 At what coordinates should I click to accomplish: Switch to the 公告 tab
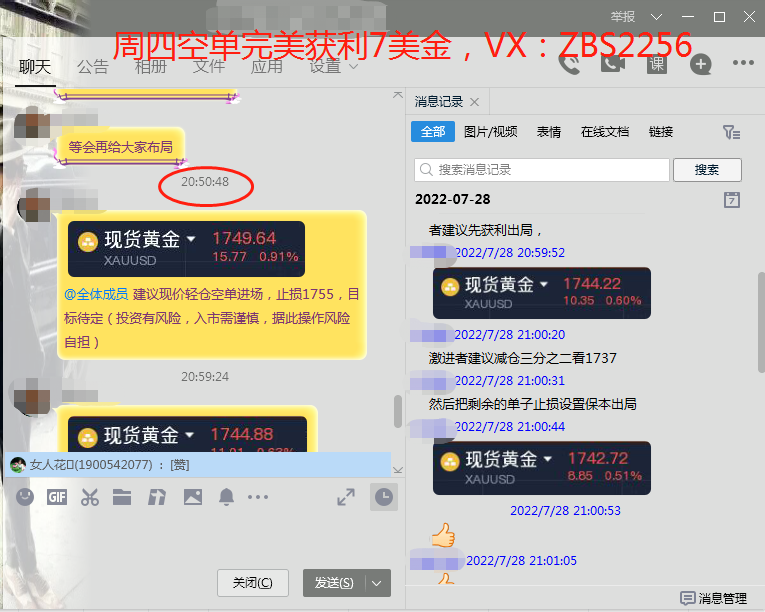tap(93, 67)
